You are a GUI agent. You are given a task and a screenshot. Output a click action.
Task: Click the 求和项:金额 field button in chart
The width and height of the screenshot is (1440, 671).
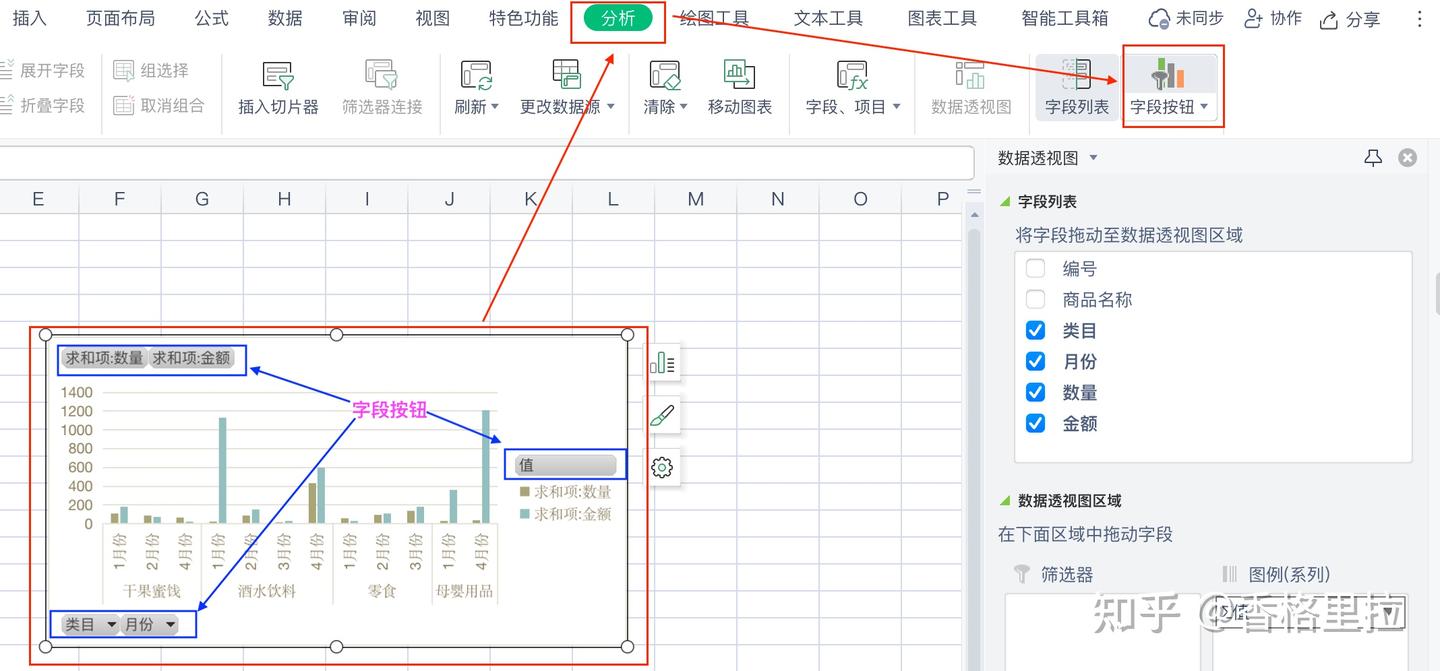pos(192,358)
